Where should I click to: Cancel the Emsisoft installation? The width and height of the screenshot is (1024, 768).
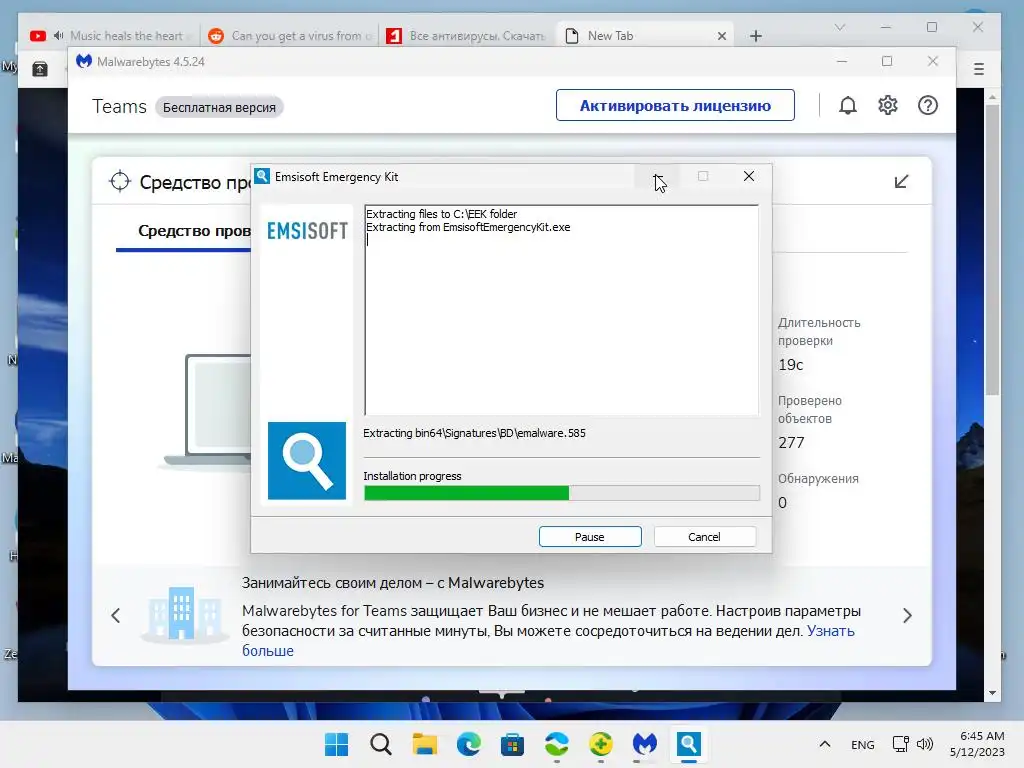point(705,537)
